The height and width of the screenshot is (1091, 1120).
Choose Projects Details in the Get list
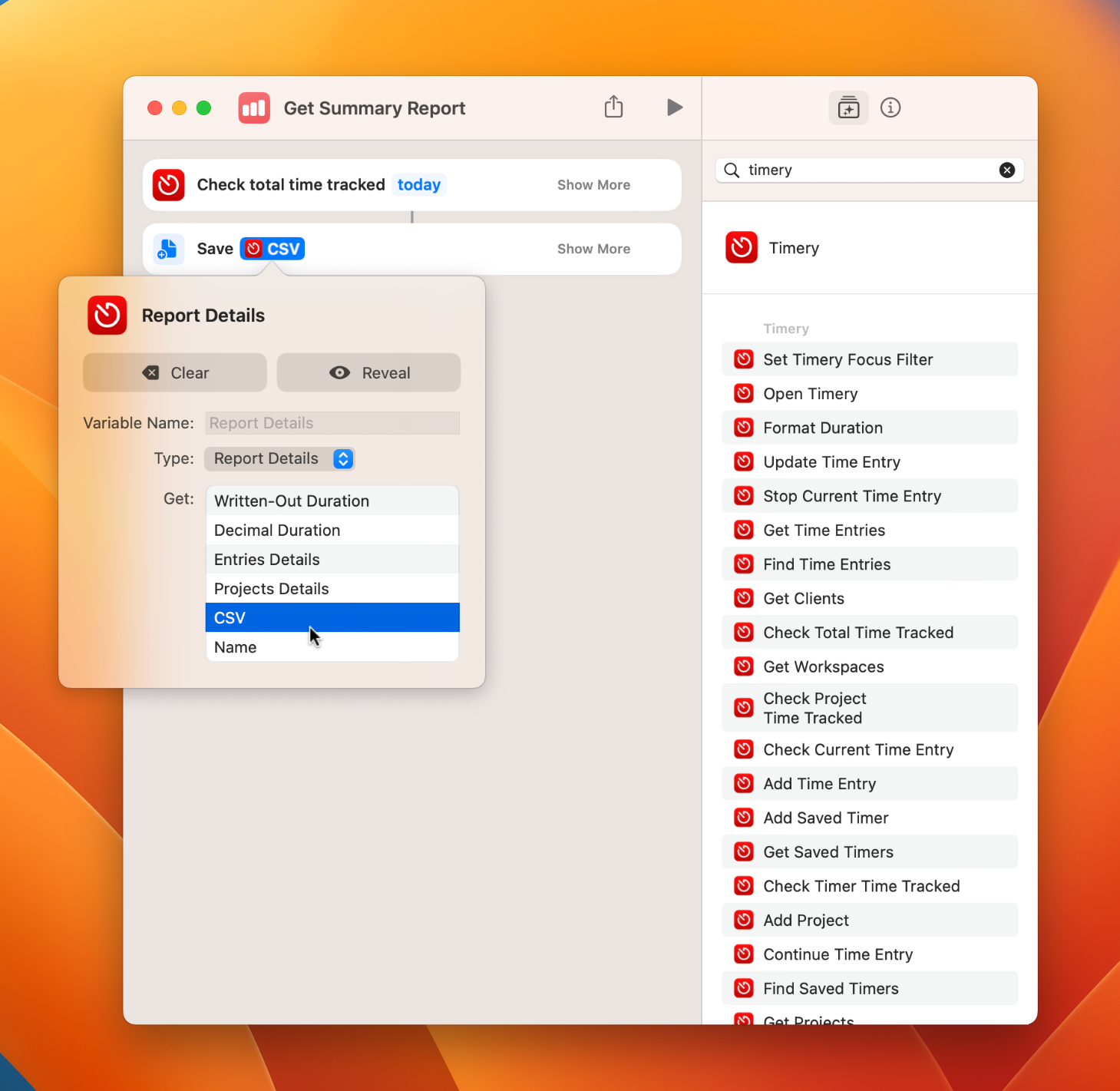332,589
